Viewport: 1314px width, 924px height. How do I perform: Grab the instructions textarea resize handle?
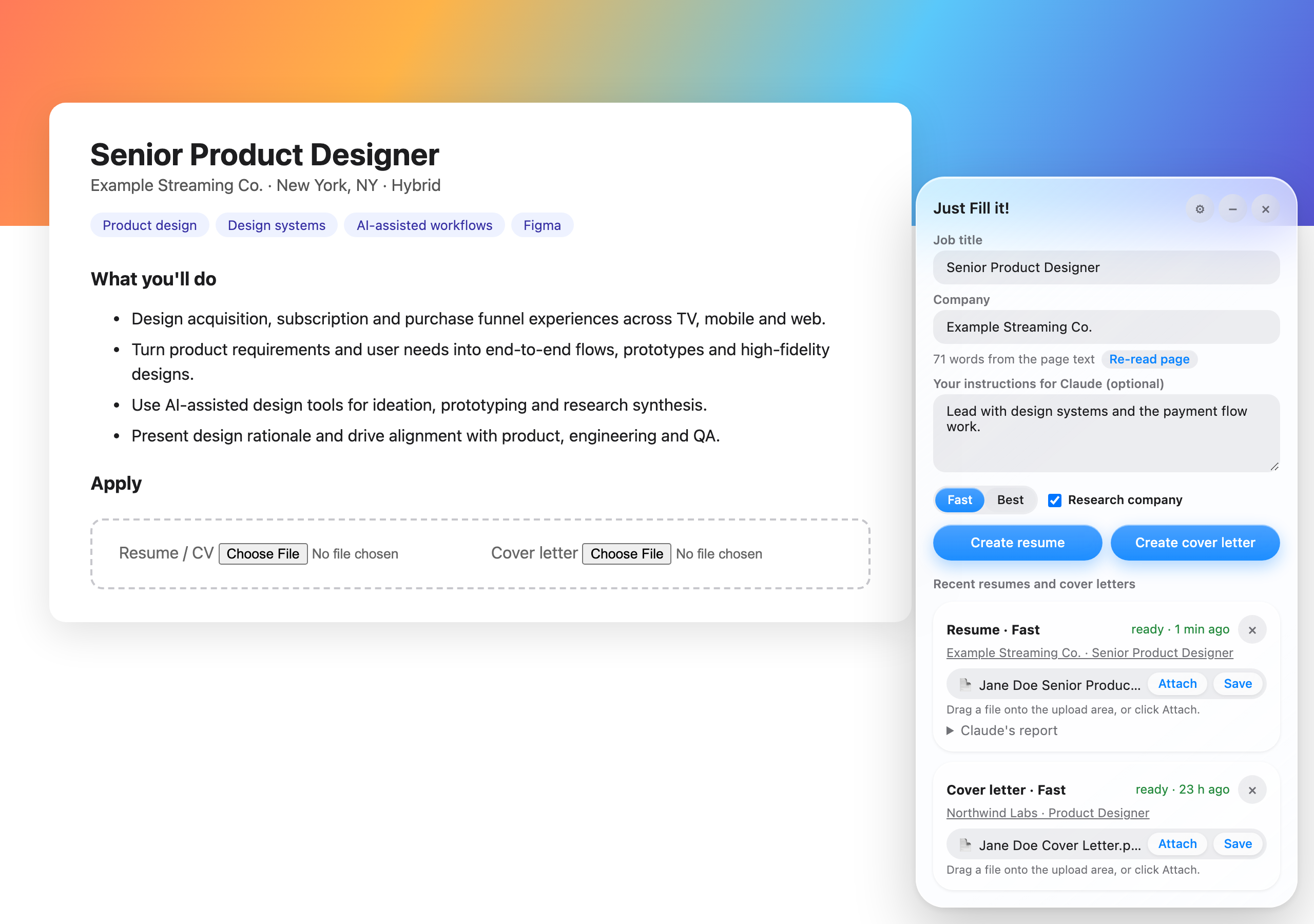click(1274, 467)
